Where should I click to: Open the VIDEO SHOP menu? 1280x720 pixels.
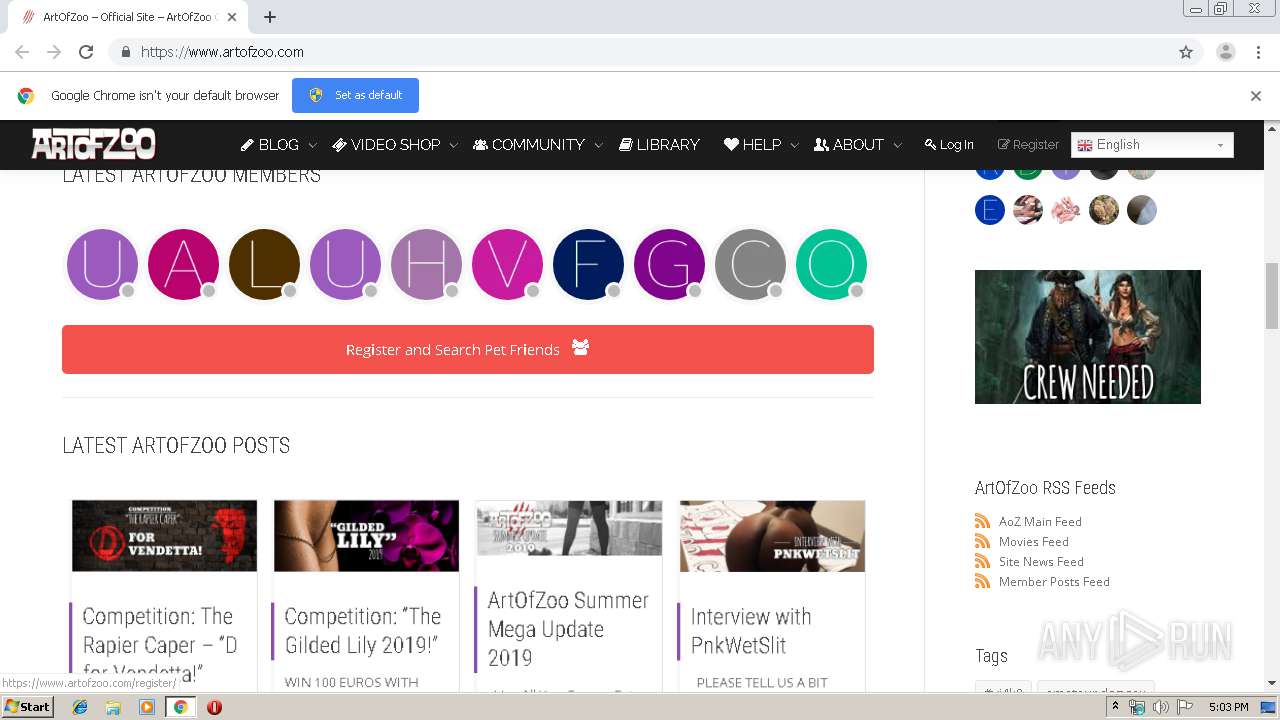pyautogui.click(x=386, y=145)
